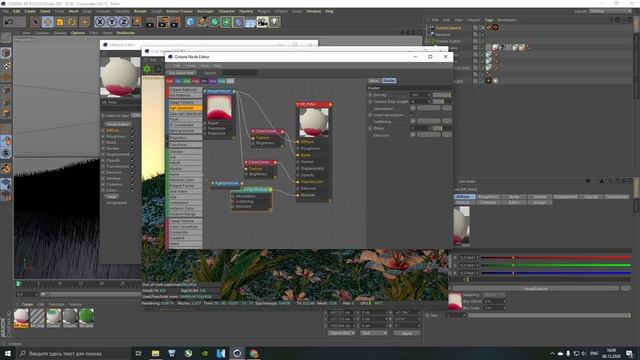640x360 pixels.
Task: Click Render to Picture Viewer icon
Action: coord(163,22)
